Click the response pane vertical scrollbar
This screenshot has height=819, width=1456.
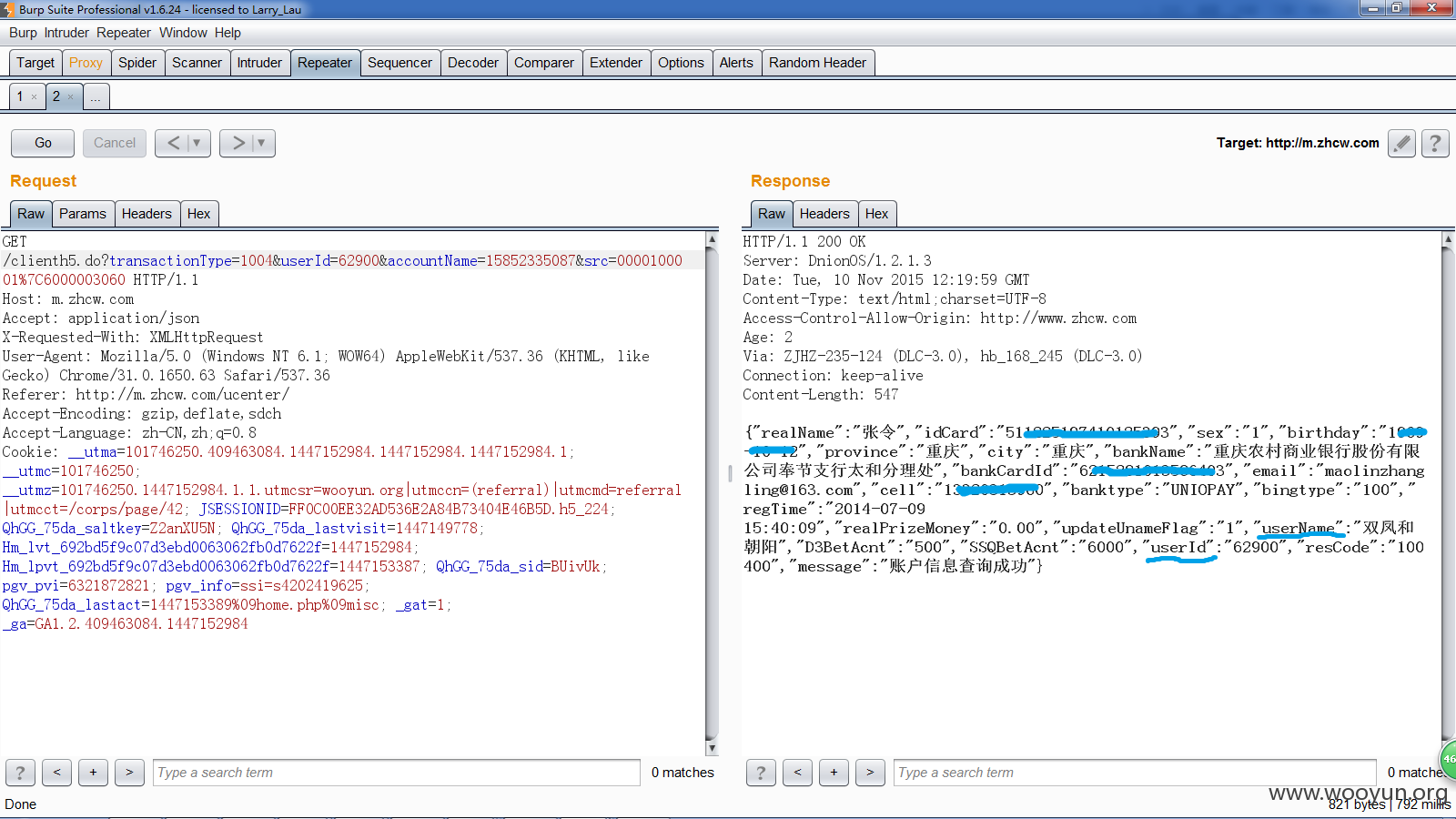[x=1448, y=493]
